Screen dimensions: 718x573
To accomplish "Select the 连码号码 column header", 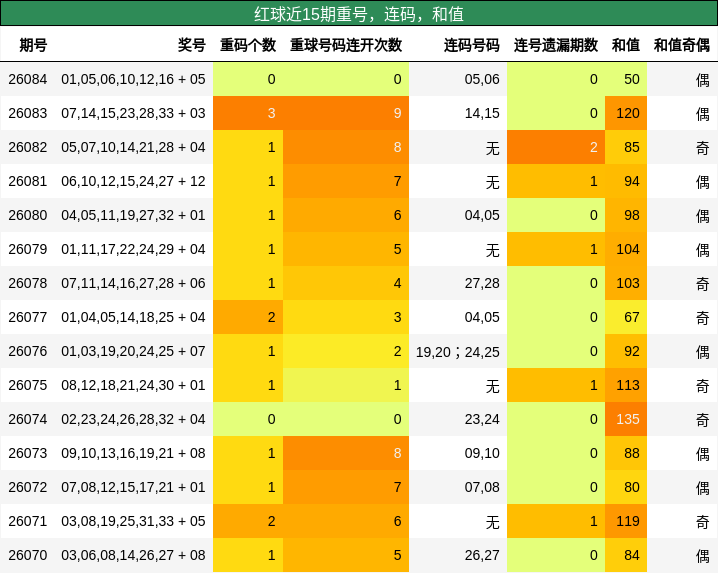I will (x=472, y=45).
